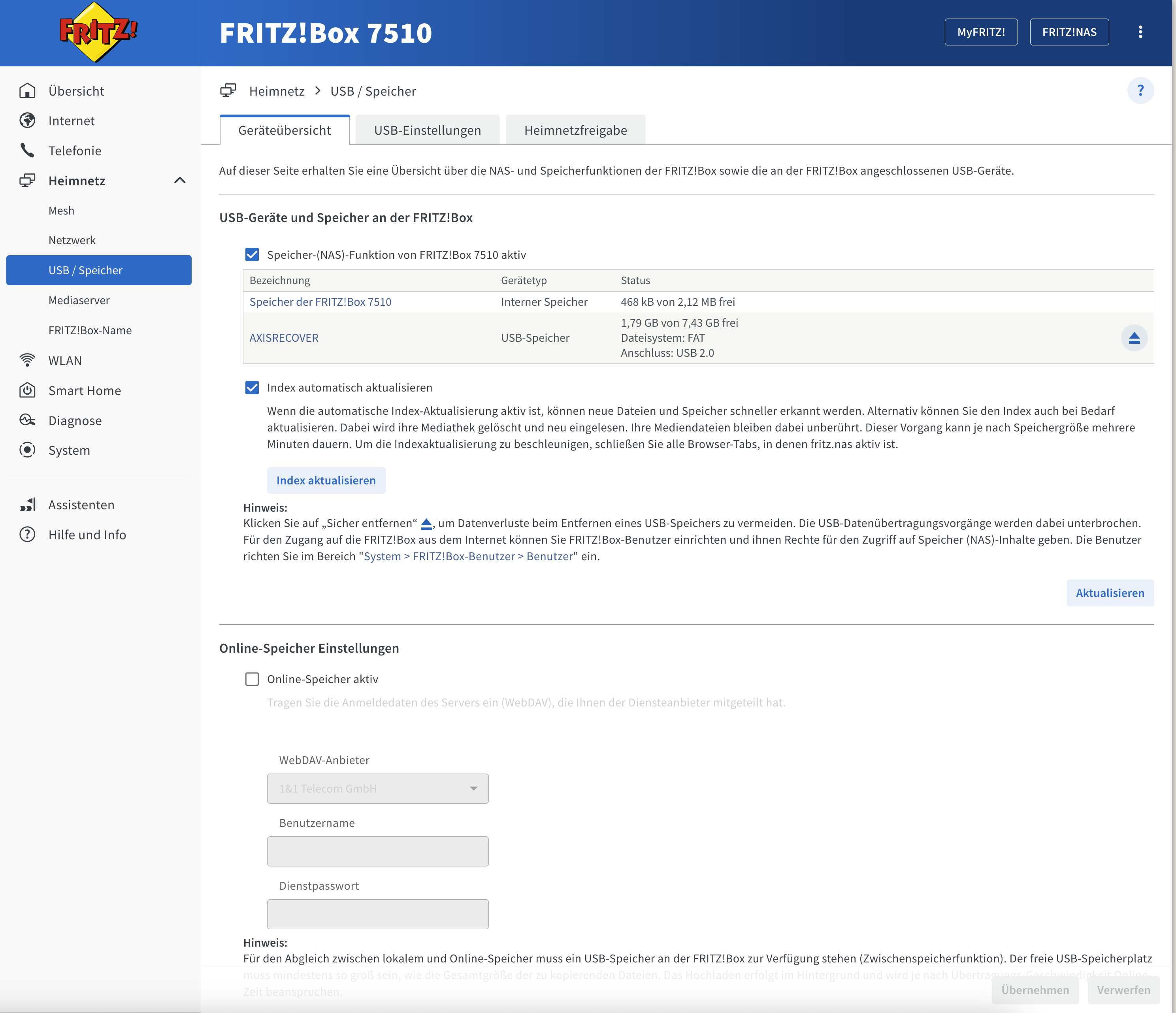Click the Heimnetz sidebar computer icon

(x=27, y=181)
